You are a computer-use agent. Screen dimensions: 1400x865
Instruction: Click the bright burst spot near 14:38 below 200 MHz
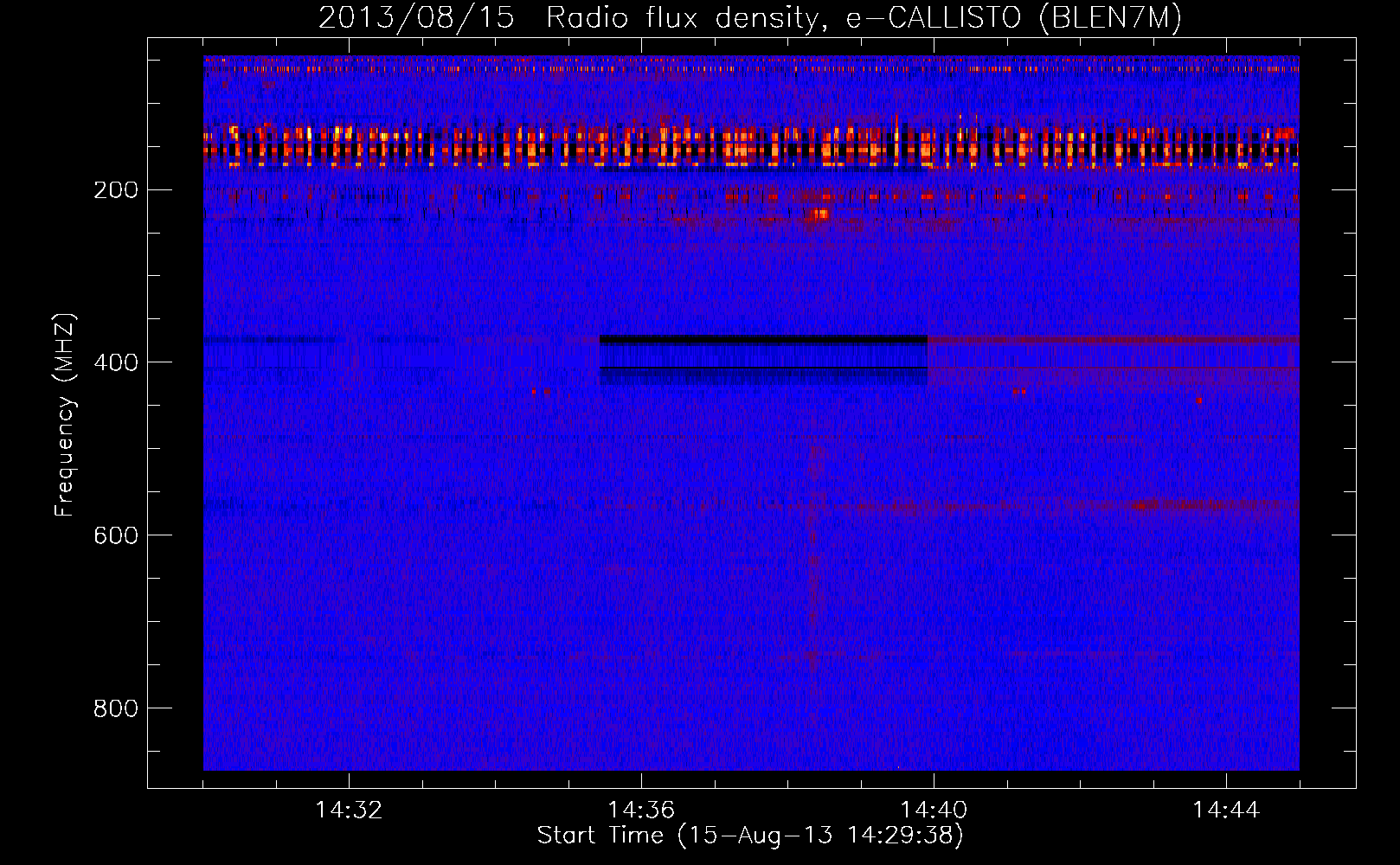tap(819, 214)
